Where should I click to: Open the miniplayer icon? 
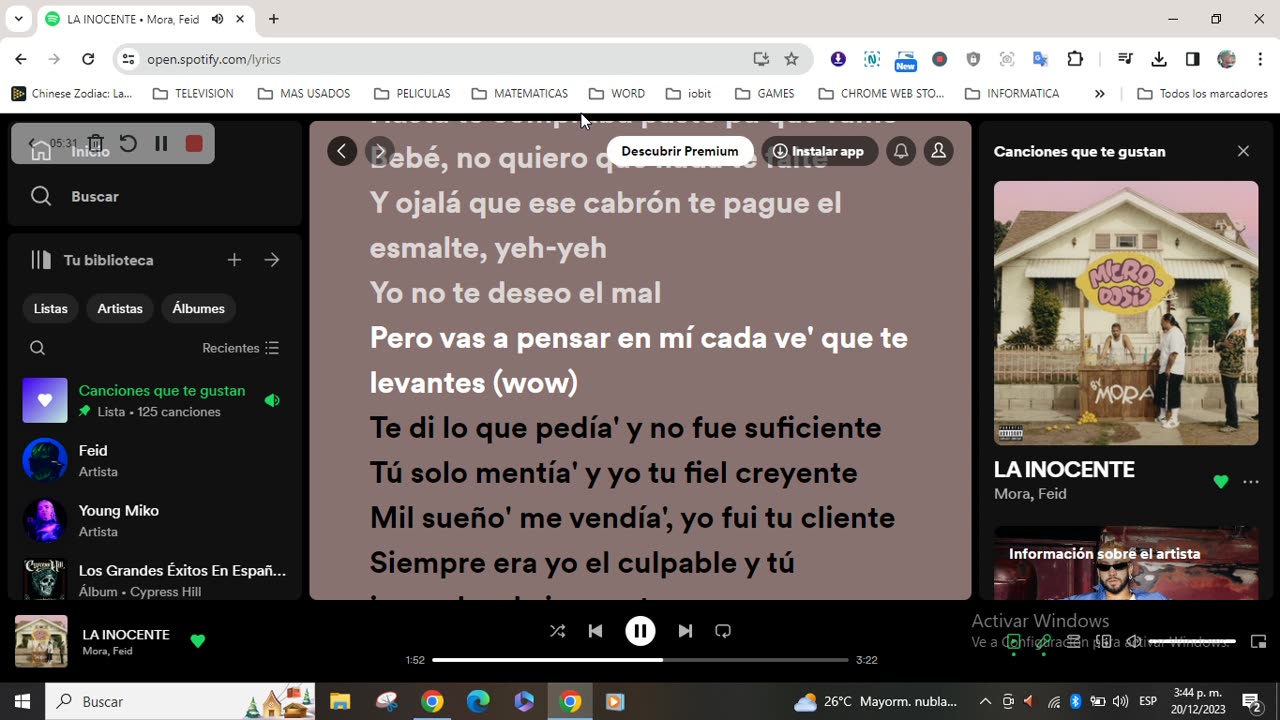coord(1259,642)
